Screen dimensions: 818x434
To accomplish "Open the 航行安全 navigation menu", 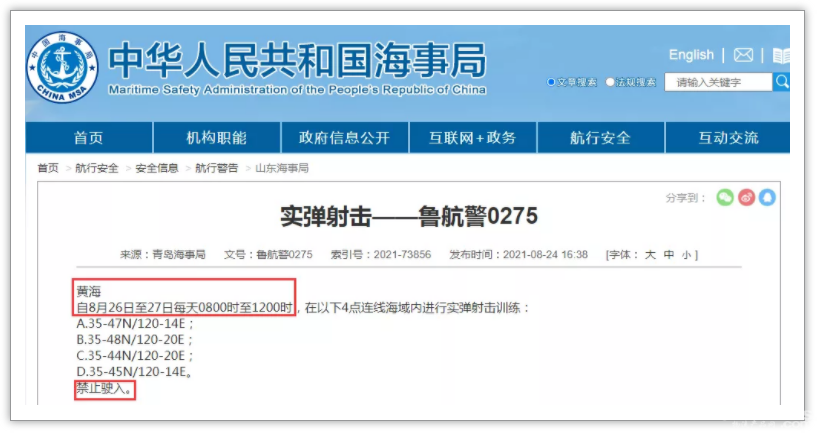I will [600, 138].
